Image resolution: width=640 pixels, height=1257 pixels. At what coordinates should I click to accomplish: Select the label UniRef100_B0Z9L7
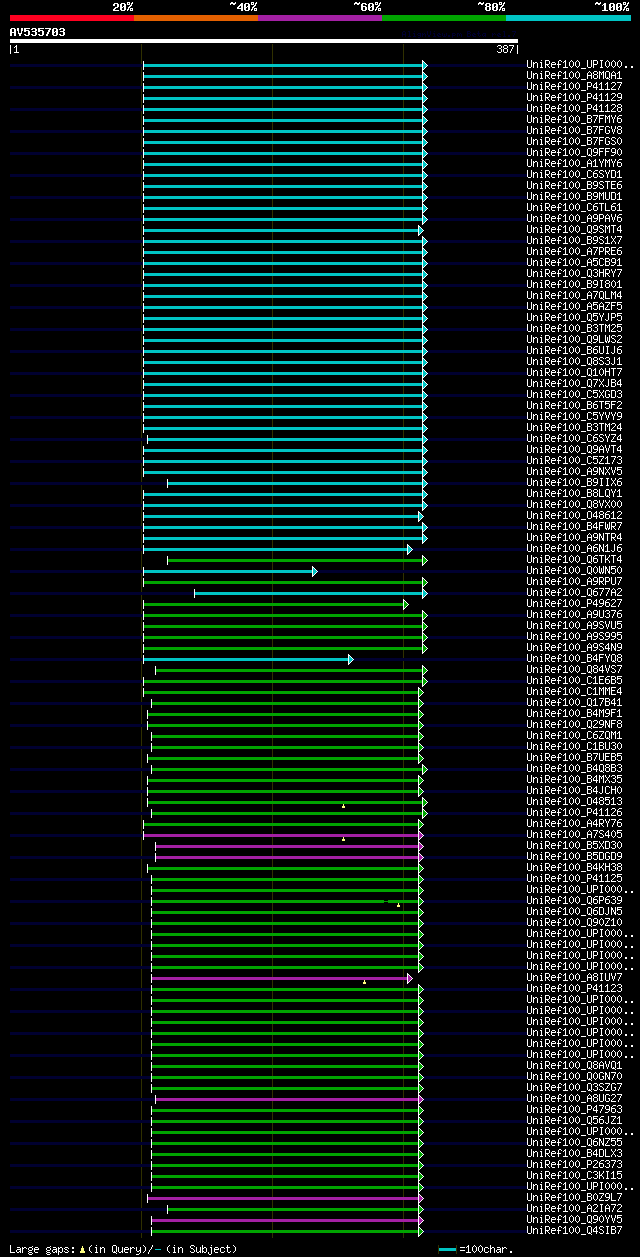coord(574,1198)
